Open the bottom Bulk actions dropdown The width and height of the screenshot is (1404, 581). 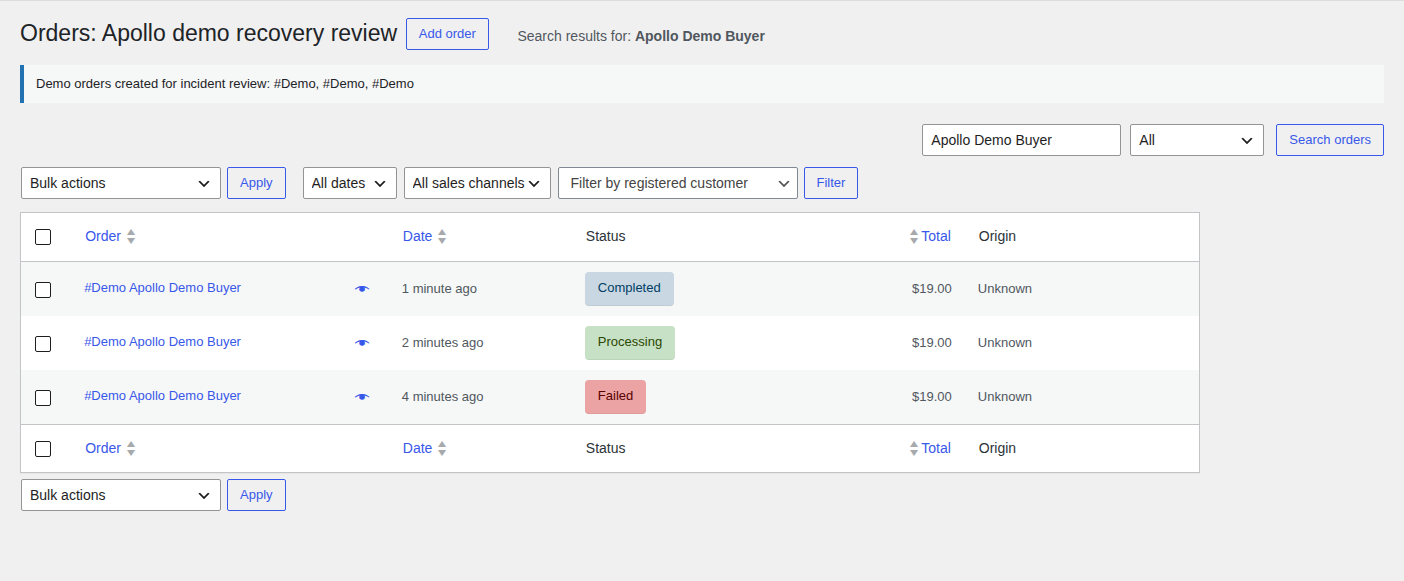pos(121,495)
